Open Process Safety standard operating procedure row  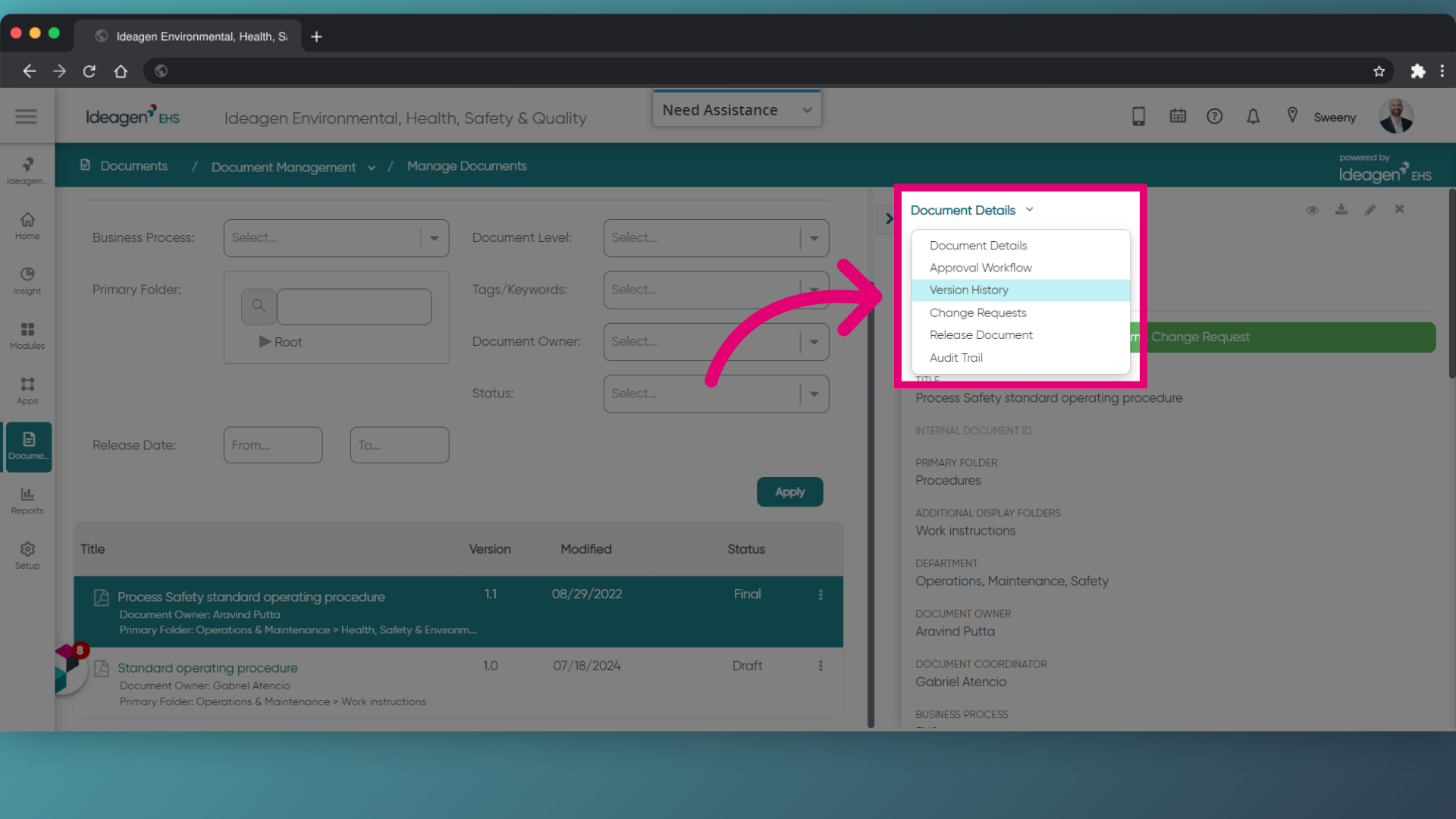pos(458,612)
